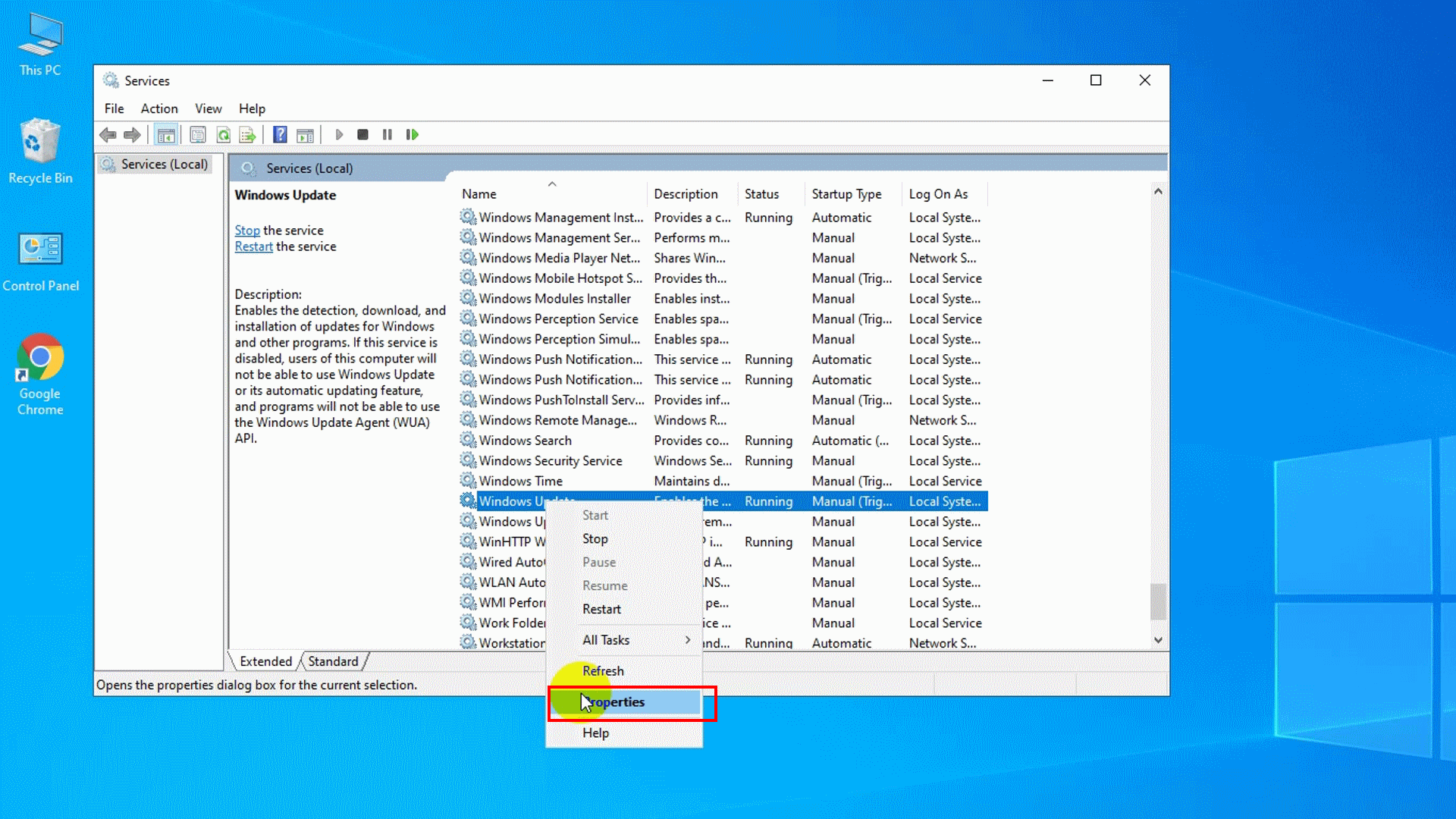Open the File menu
This screenshot has height=819, width=1456.
(114, 108)
